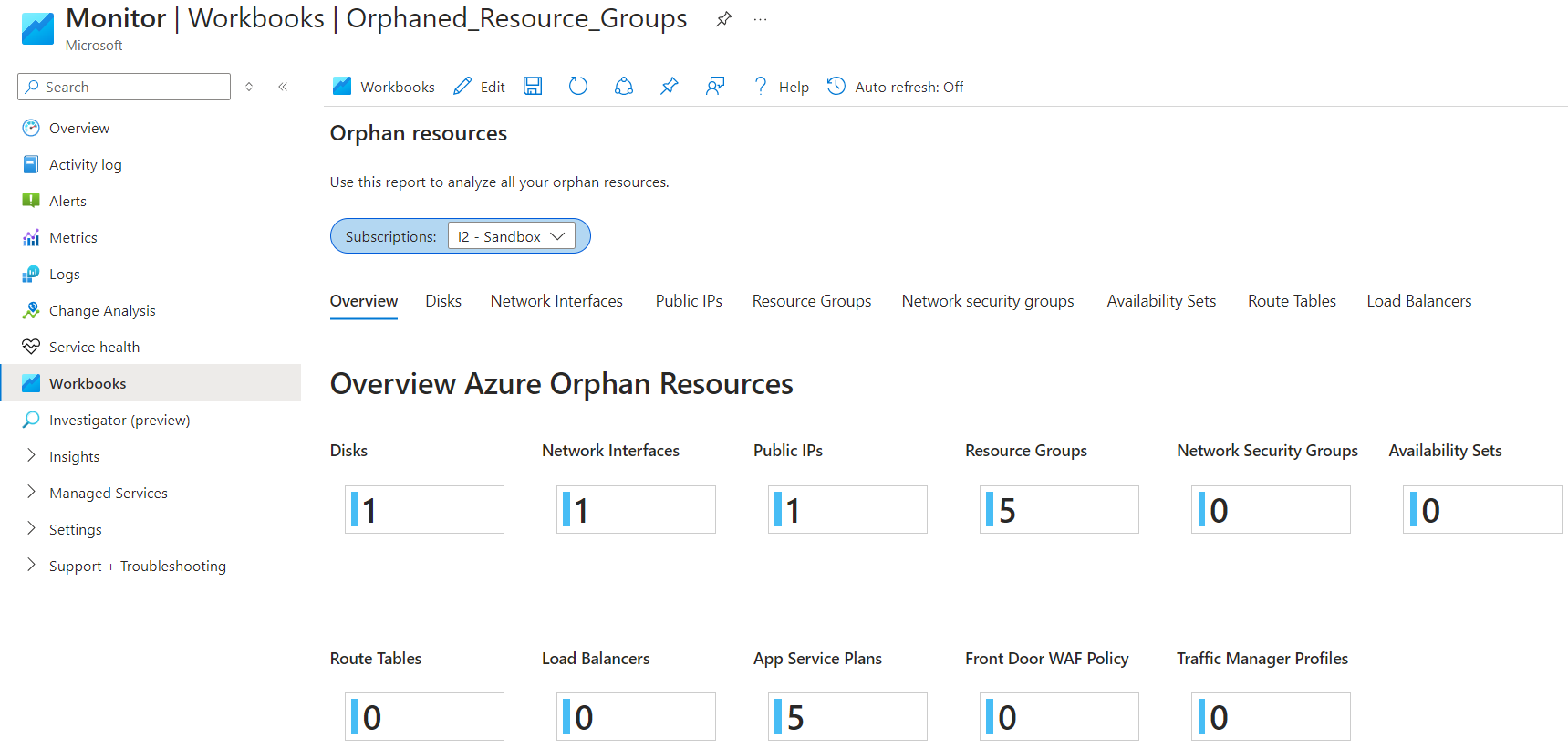Screen dimensions: 1568x749
Task: Click the Workbooks toolbar button
Action: tap(383, 87)
